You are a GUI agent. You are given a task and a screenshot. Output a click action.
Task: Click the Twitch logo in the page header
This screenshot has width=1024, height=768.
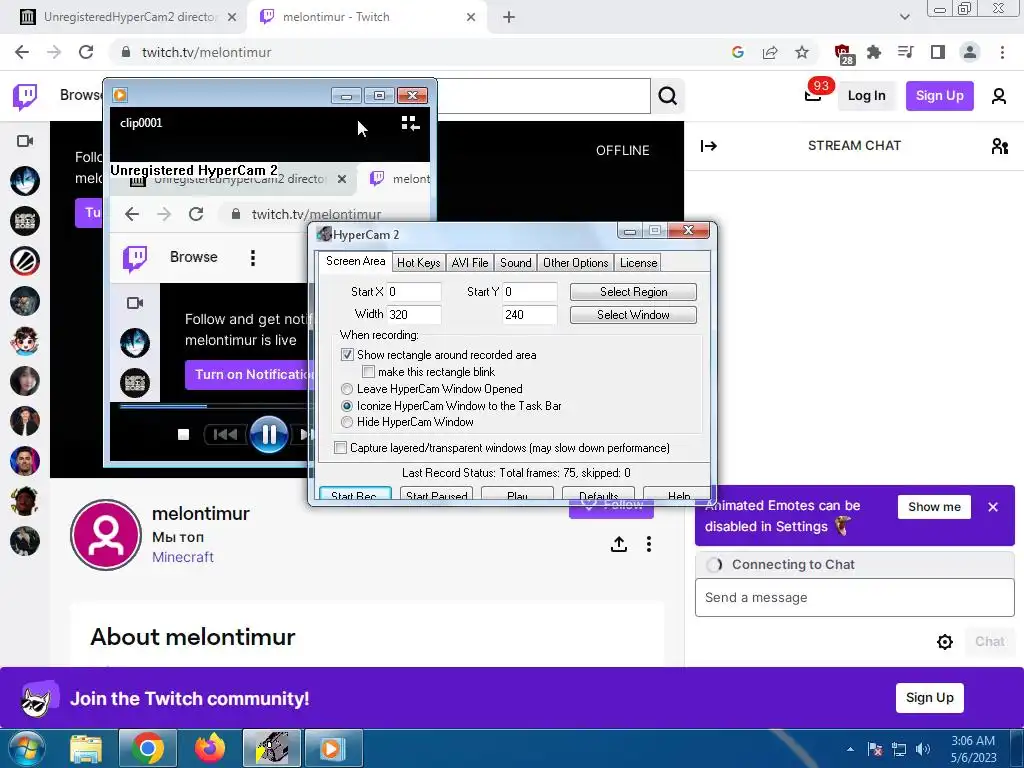tap(25, 97)
